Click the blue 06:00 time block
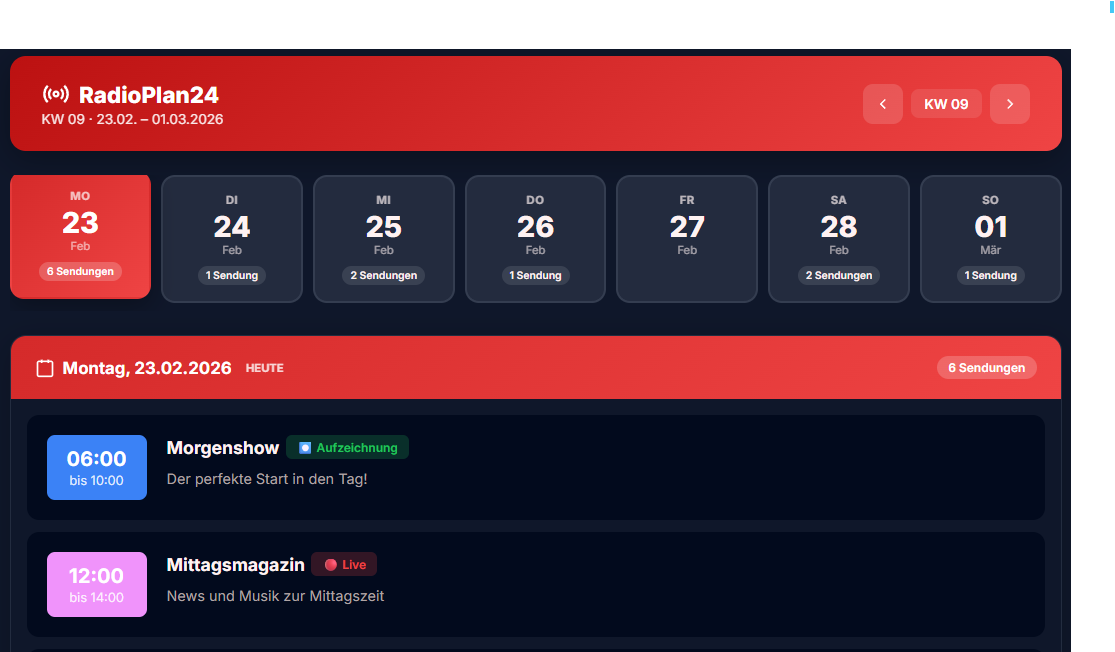 97,467
